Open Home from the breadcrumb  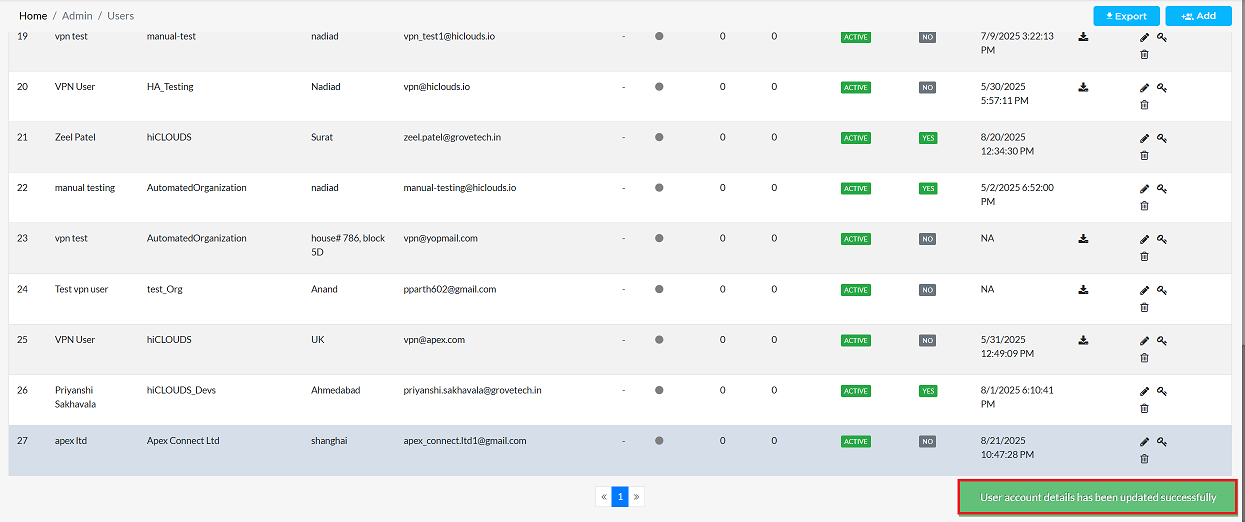[33, 16]
